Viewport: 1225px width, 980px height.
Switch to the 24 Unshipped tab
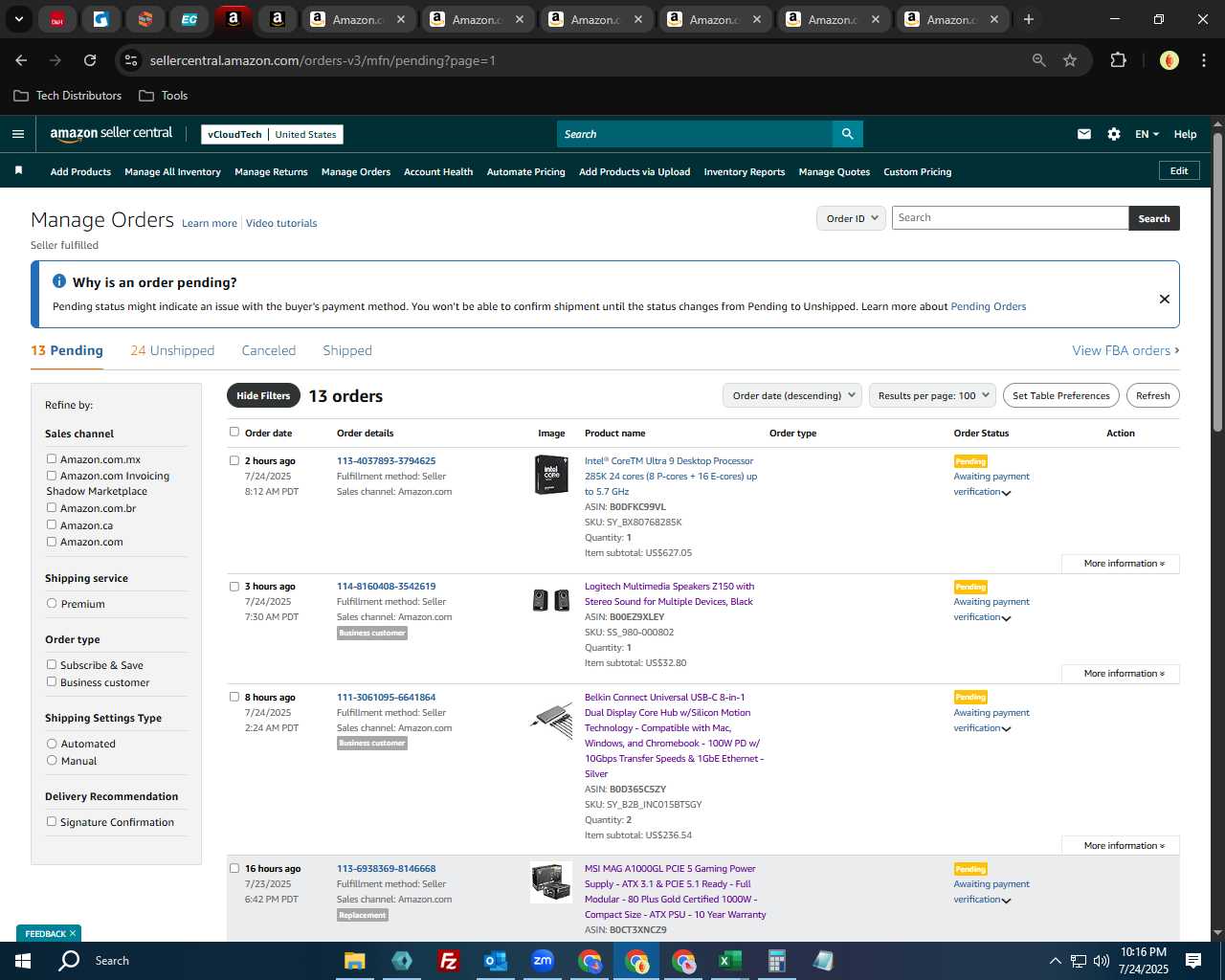tap(172, 350)
